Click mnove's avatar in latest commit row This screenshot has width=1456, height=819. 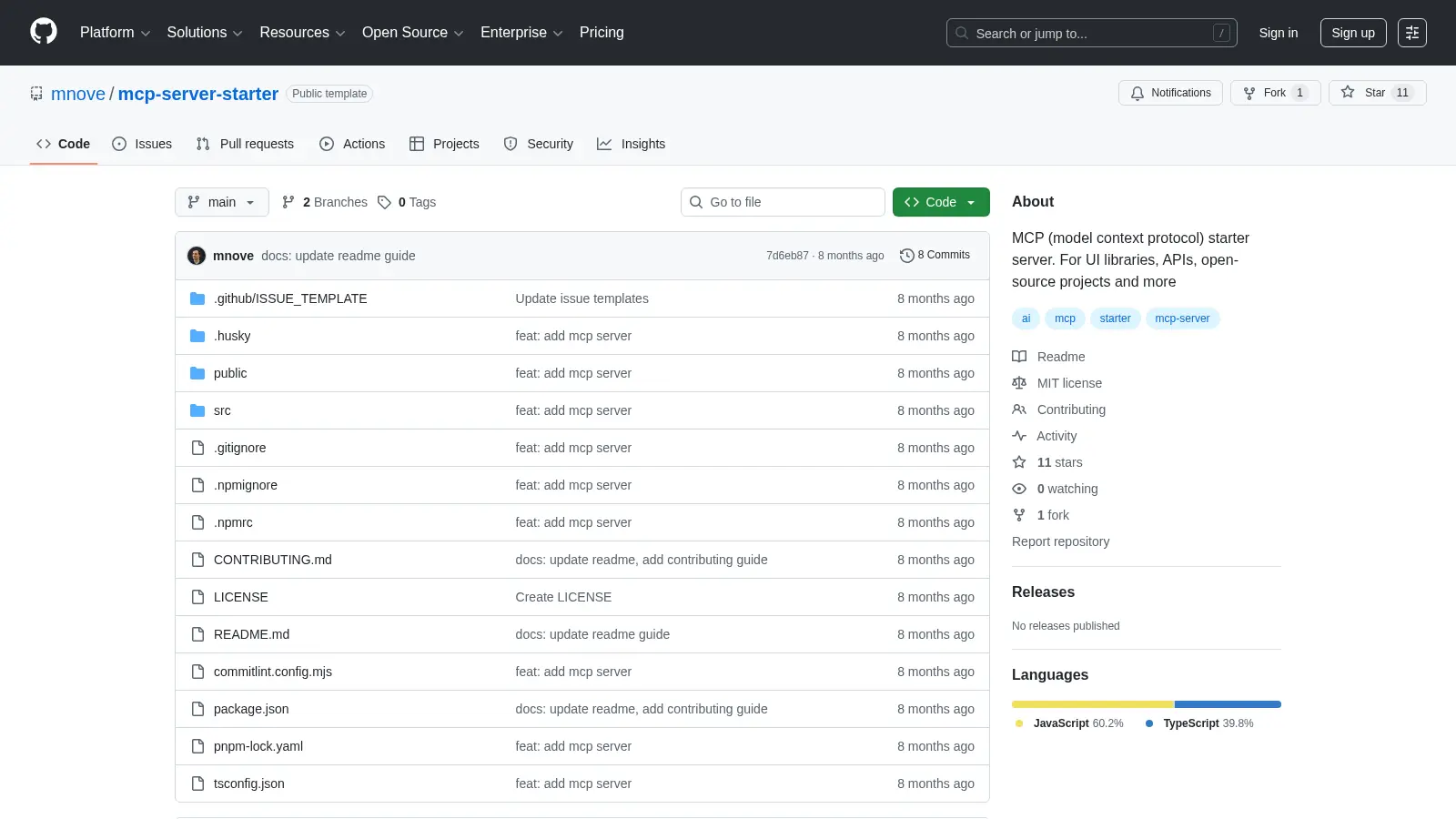197,256
